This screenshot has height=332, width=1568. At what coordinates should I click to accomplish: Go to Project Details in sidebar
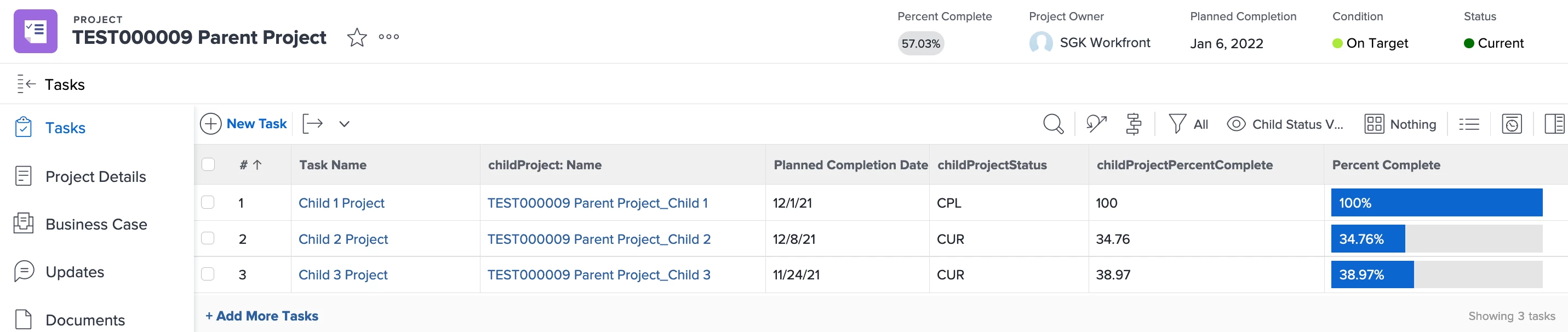tap(95, 176)
